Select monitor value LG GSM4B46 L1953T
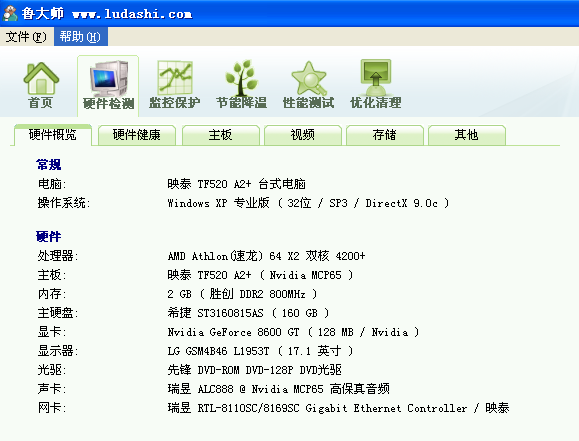This screenshot has width=579, height=441. click(260, 351)
